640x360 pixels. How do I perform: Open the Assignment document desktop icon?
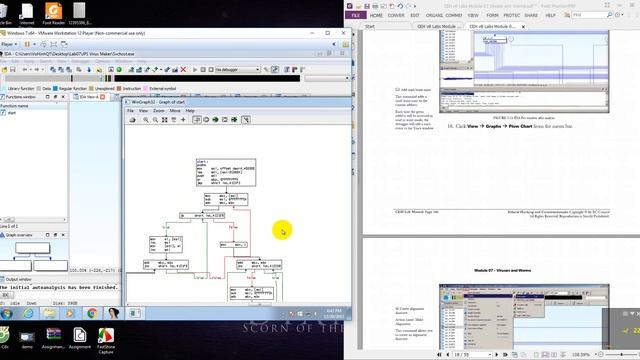(x=80, y=338)
